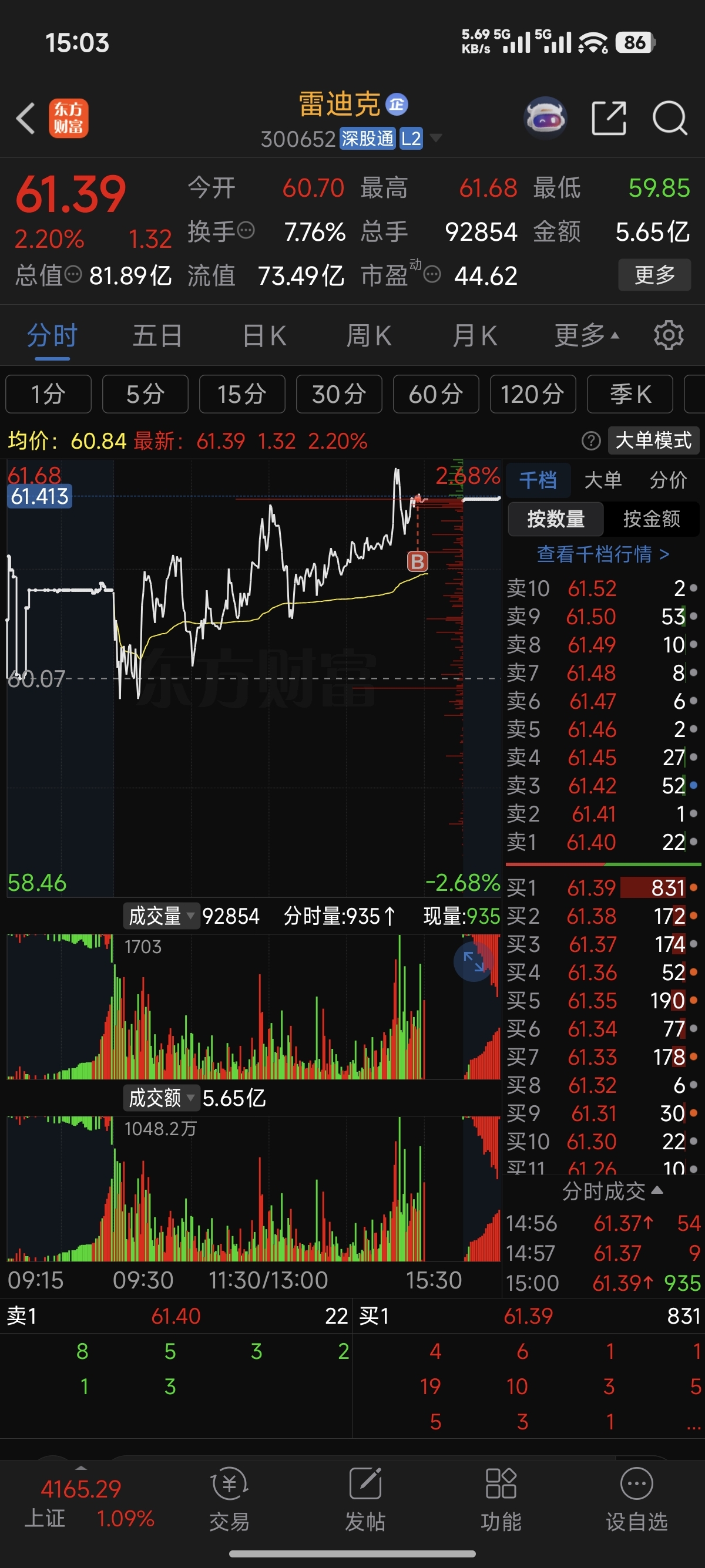The width and height of the screenshot is (705, 1568).
Task: Switch to the 大单 tab
Action: [x=603, y=480]
